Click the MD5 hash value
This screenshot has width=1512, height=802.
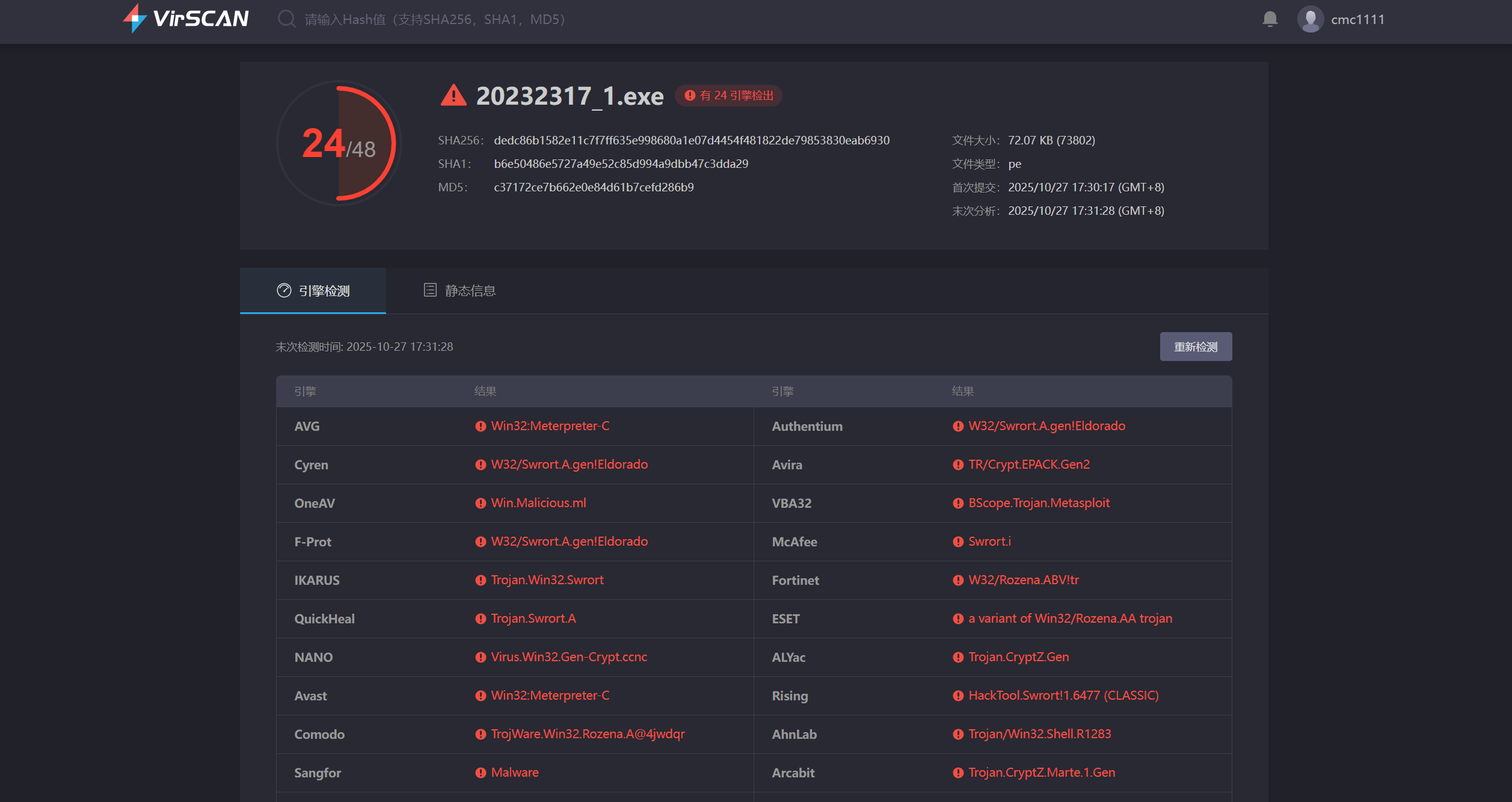click(x=593, y=187)
